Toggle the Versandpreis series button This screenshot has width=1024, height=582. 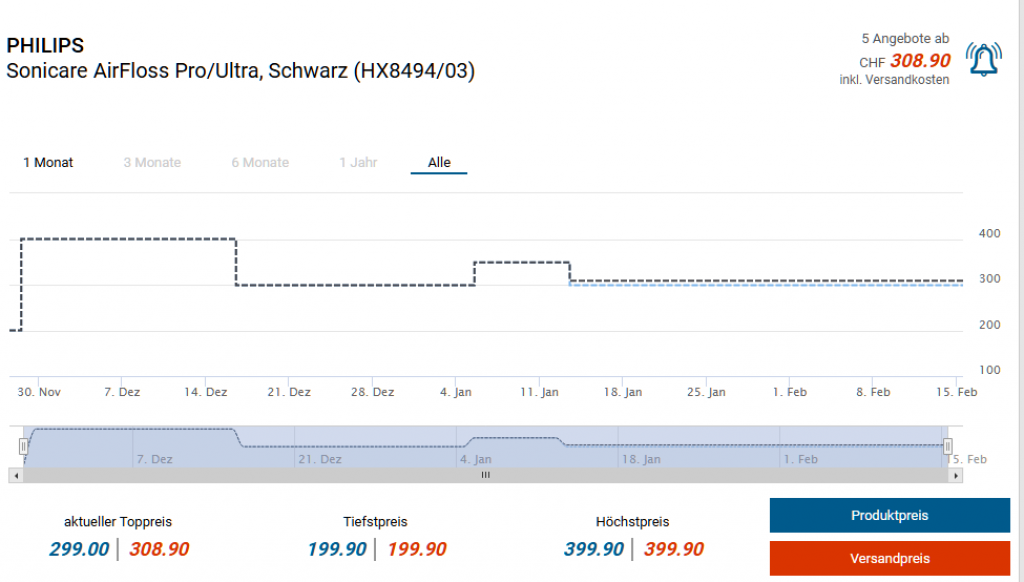click(889, 558)
